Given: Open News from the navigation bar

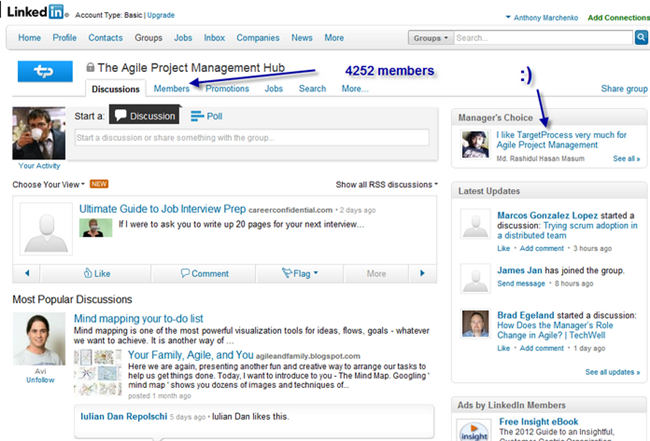Looking at the screenshot, I should click(x=302, y=38).
